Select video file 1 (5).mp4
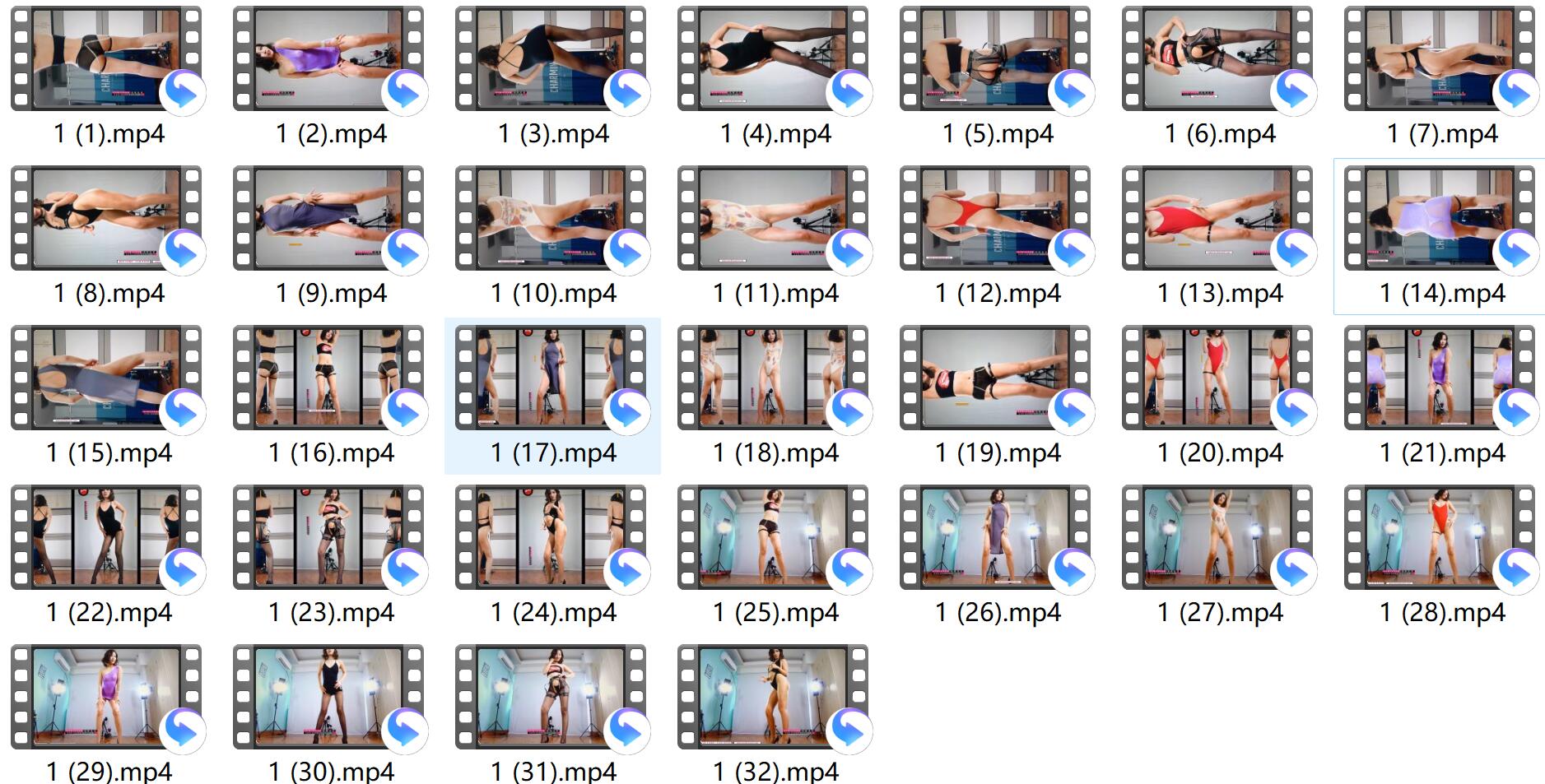Screen dimensions: 1545x784 995,59
